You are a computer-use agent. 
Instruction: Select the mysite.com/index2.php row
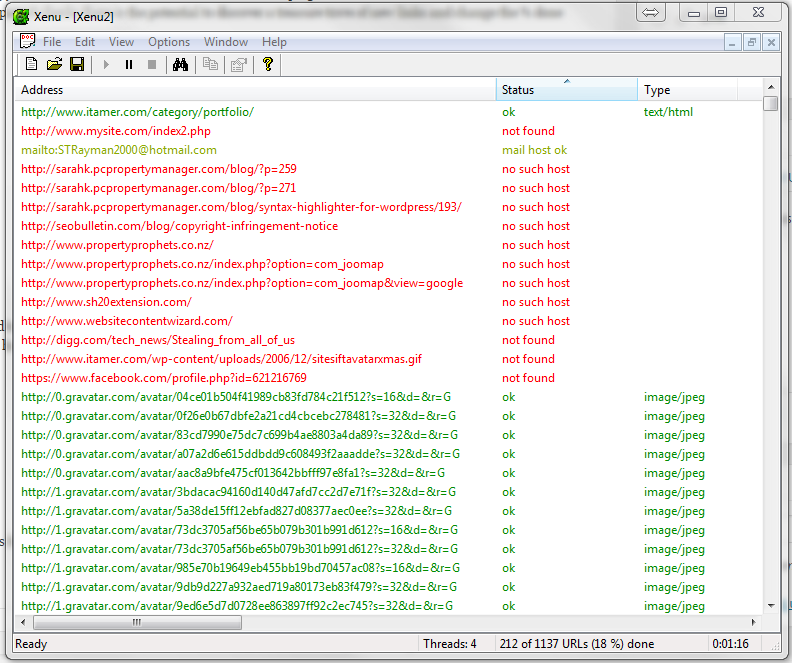pos(387,131)
